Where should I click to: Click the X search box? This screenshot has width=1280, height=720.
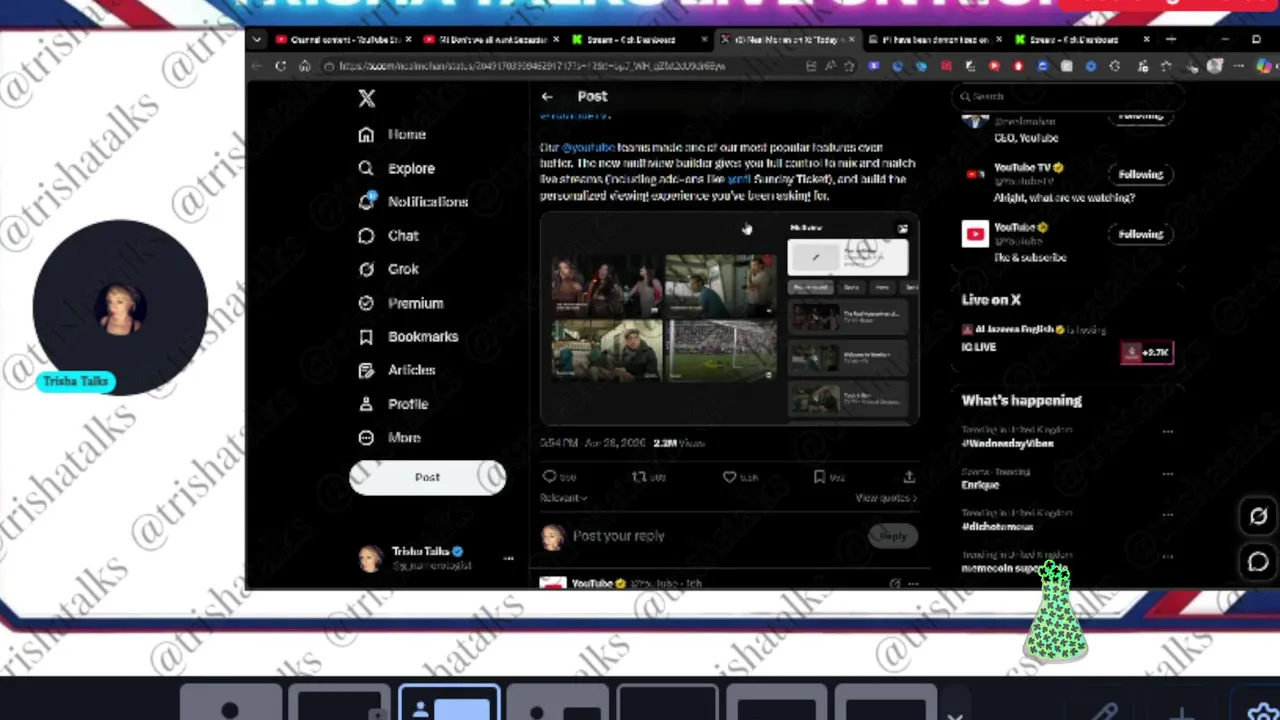point(1070,97)
